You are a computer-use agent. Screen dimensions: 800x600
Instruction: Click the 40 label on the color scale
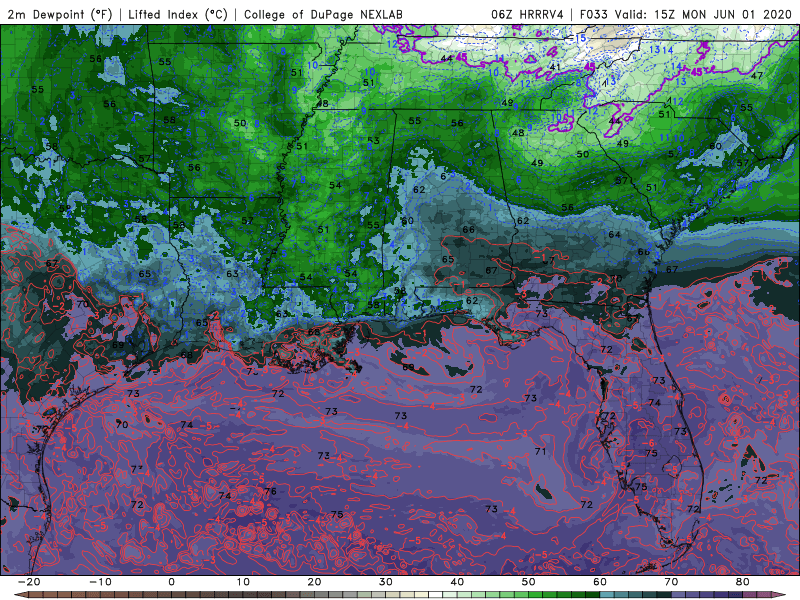pyautogui.click(x=457, y=582)
